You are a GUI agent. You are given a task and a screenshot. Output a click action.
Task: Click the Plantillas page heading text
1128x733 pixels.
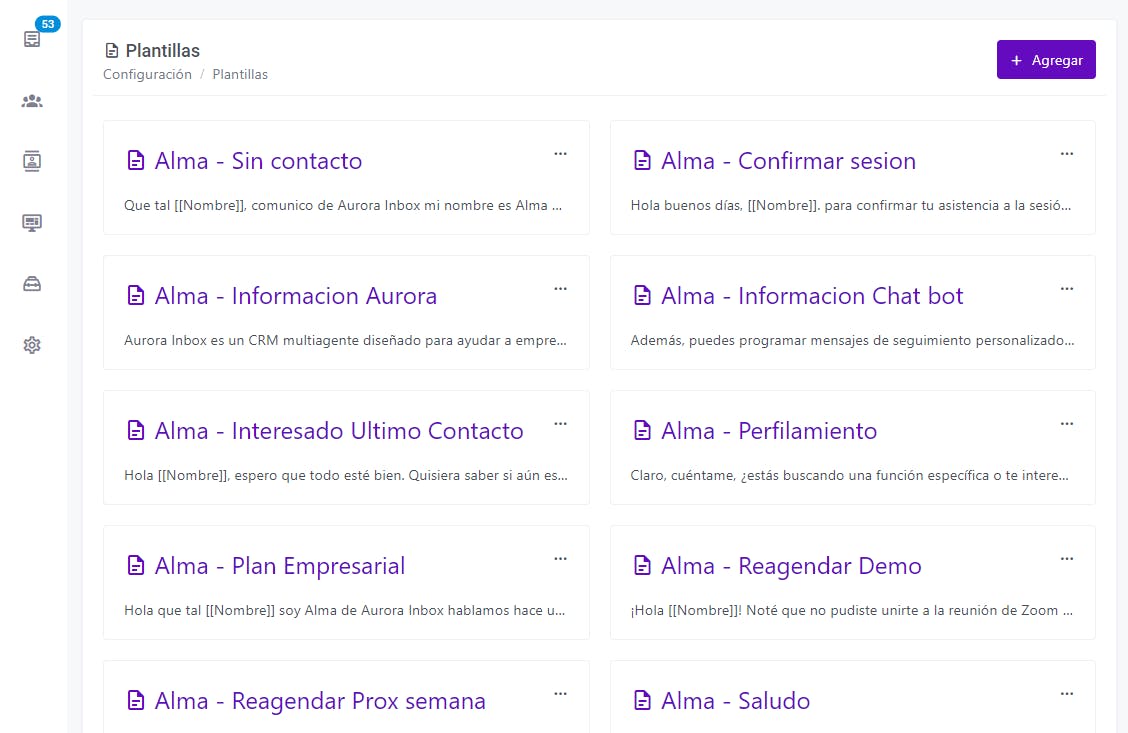(163, 50)
